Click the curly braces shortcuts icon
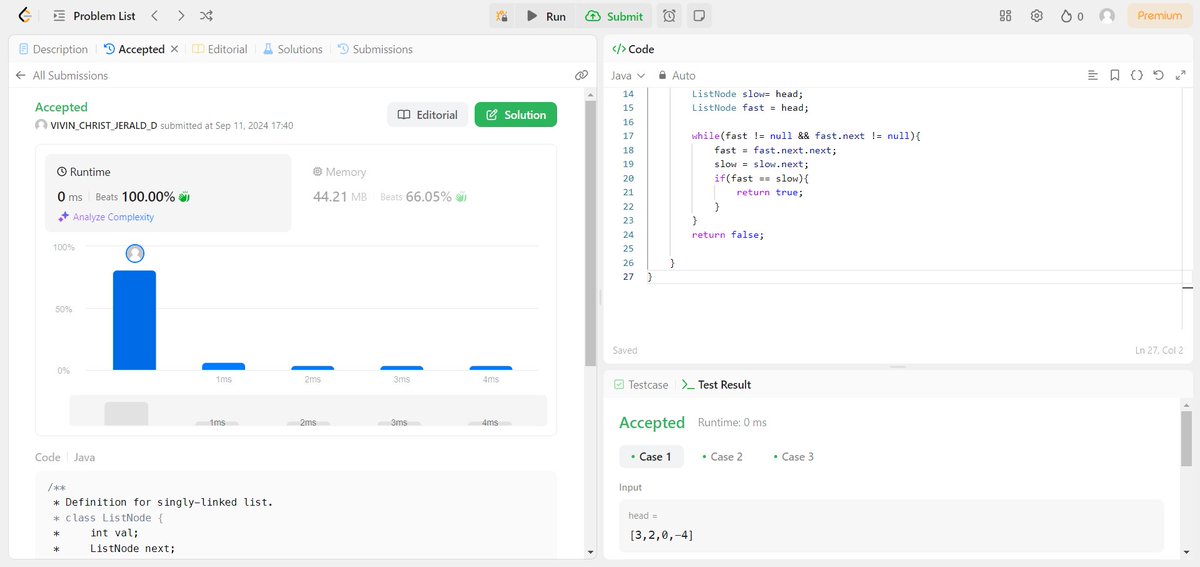The width and height of the screenshot is (1200, 567). pyautogui.click(x=1137, y=75)
